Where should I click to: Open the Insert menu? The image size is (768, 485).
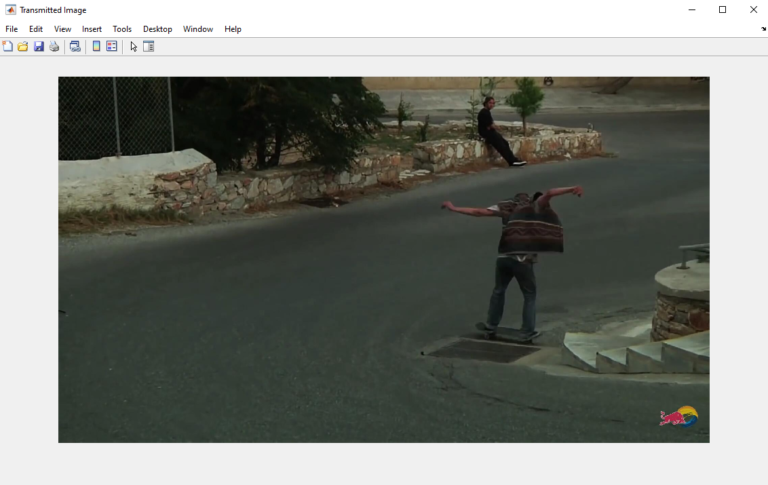pos(92,29)
